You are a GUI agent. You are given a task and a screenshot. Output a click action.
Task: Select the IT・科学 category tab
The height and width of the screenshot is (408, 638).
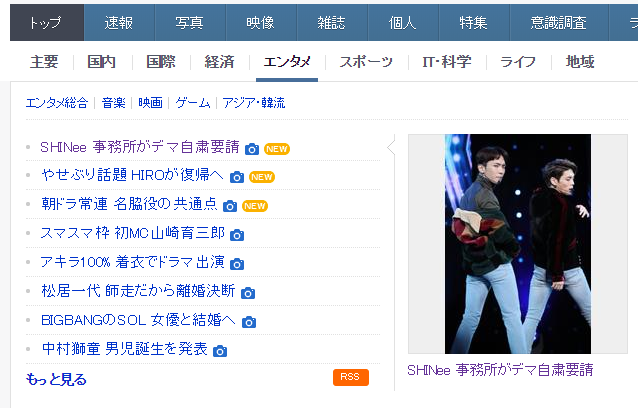click(447, 62)
